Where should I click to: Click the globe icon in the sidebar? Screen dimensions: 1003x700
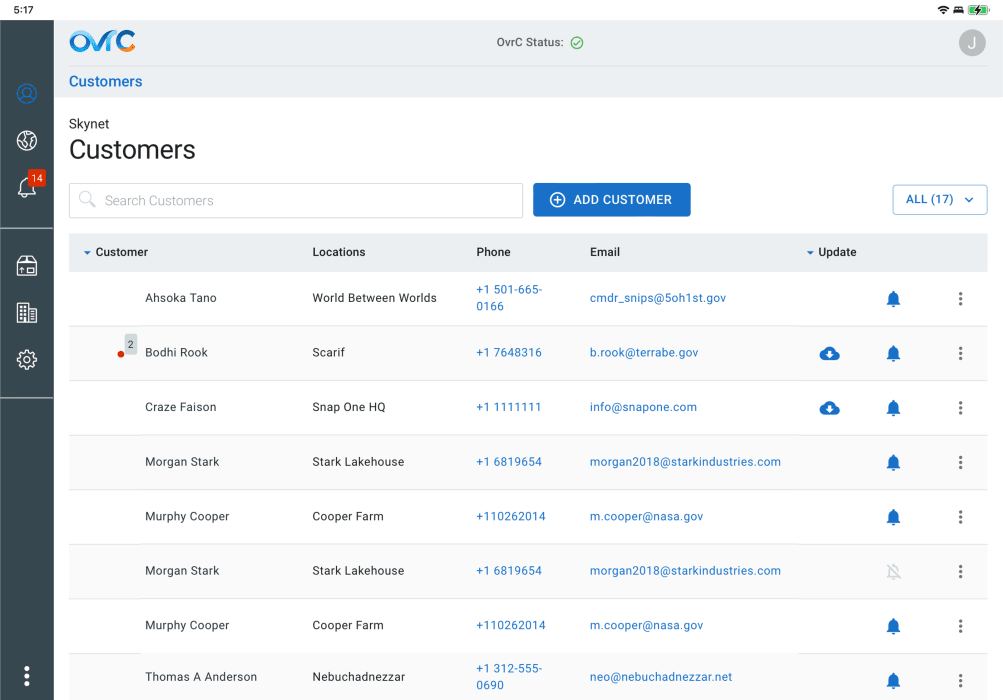(x=27, y=140)
